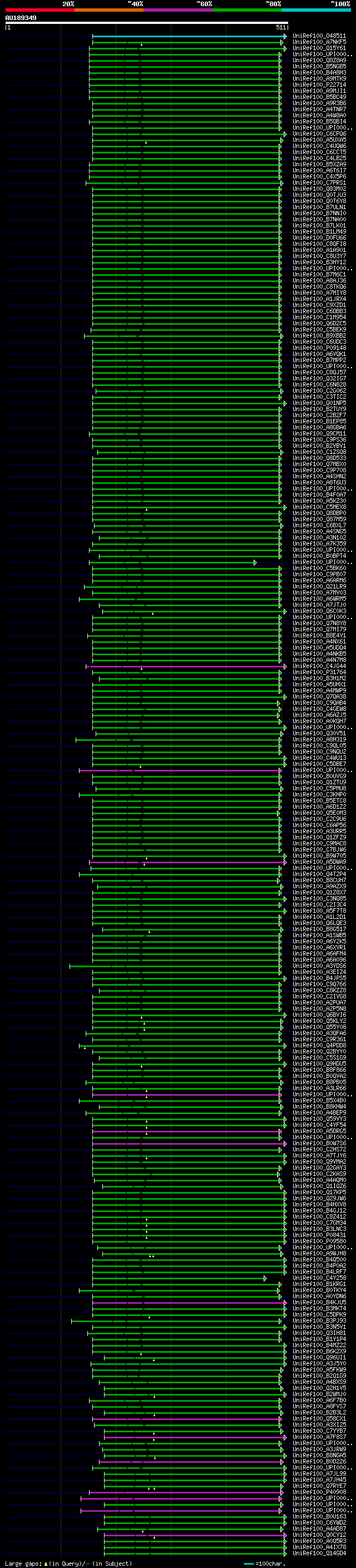Choose UniRef100_B5BC49 in the hit list
Screen dimensions: 356x1568
click(x=319, y=97)
